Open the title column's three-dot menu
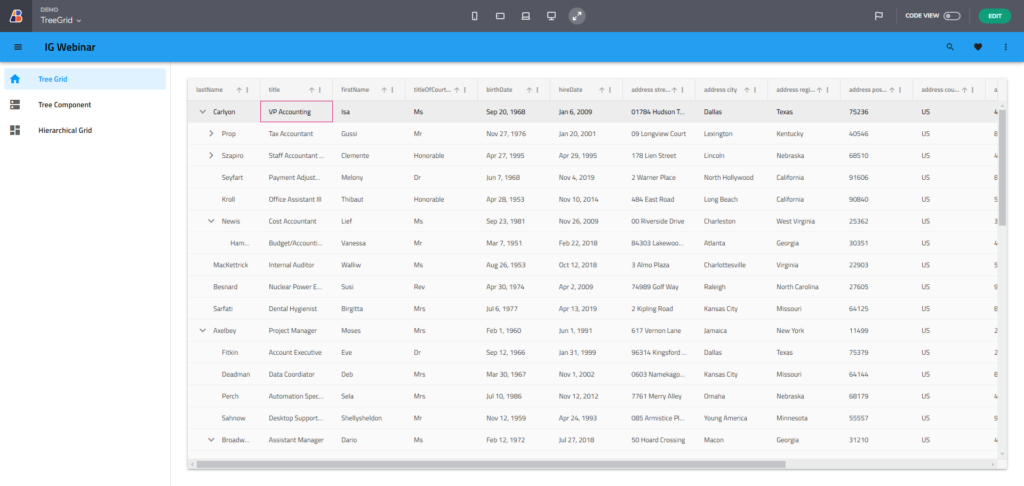 [x=322, y=90]
